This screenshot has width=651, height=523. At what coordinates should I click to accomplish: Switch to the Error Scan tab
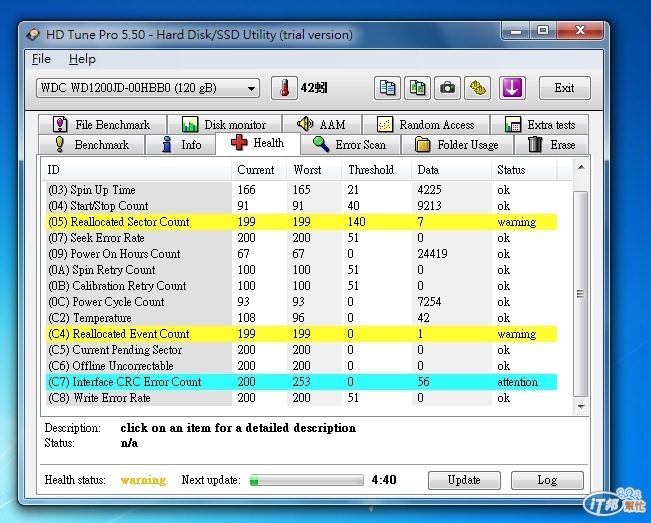350,144
